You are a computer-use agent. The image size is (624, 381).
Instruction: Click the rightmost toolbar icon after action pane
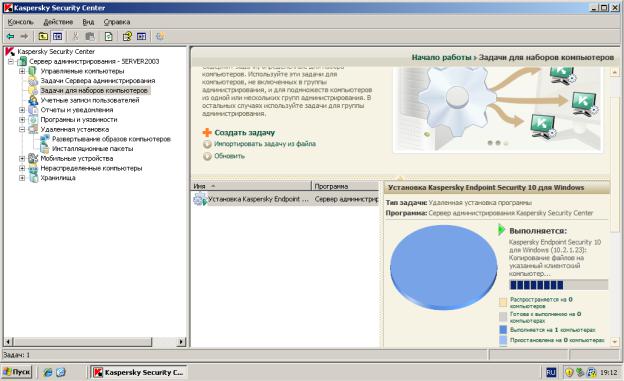[160, 36]
